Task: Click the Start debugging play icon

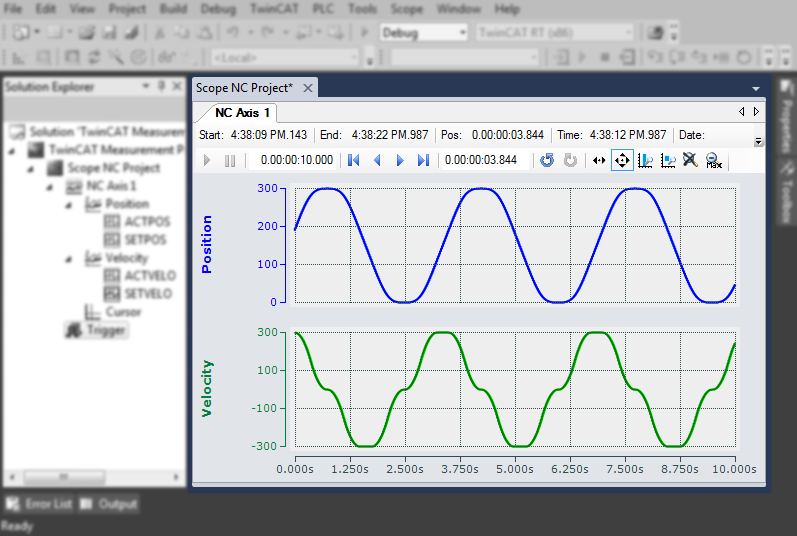Action: click(x=364, y=33)
